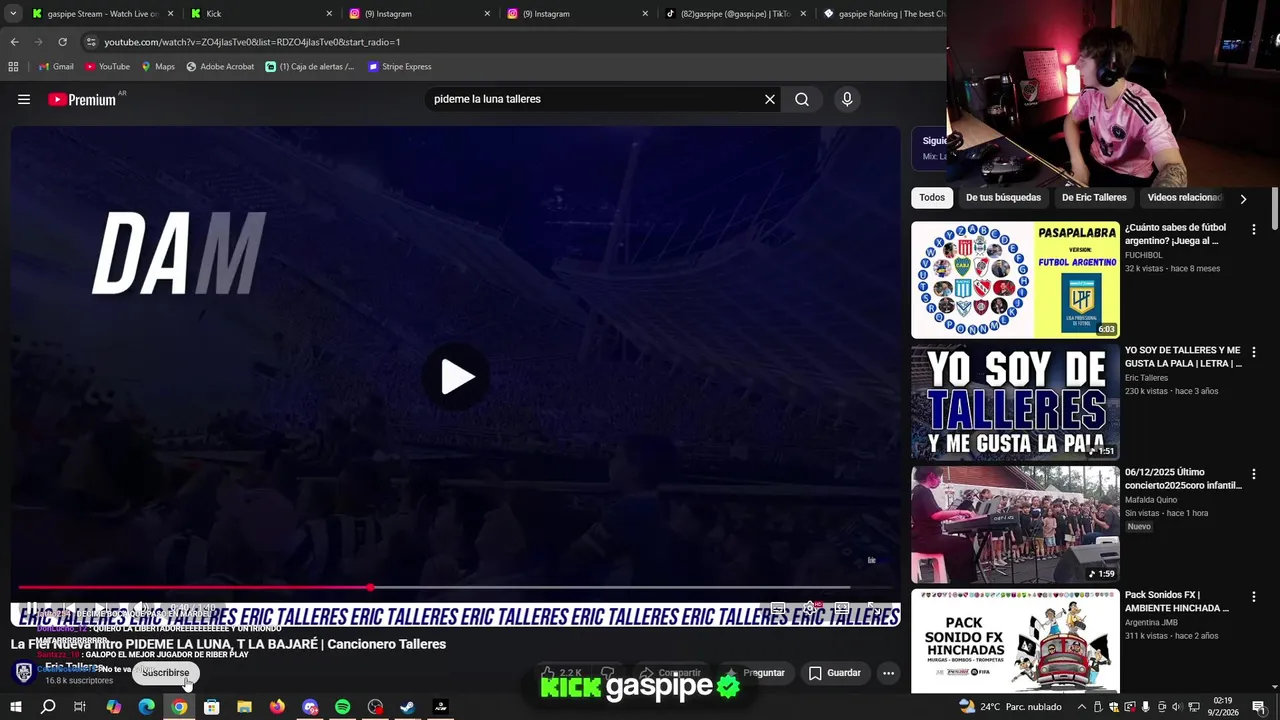Open Steam from the taskbar
Image resolution: width=1280 pixels, height=720 pixels.
(408, 707)
